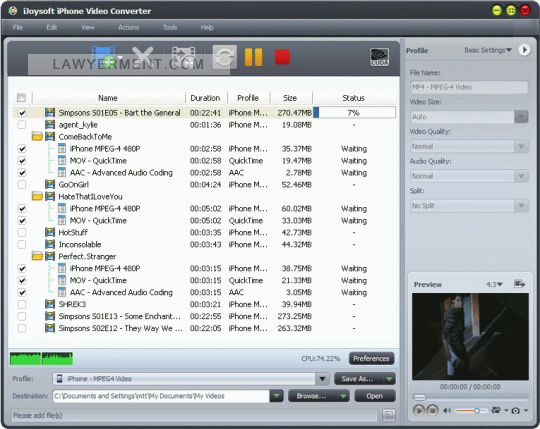Take a preview snapshot with camera icon
The image size is (540, 429).
(x=516, y=410)
